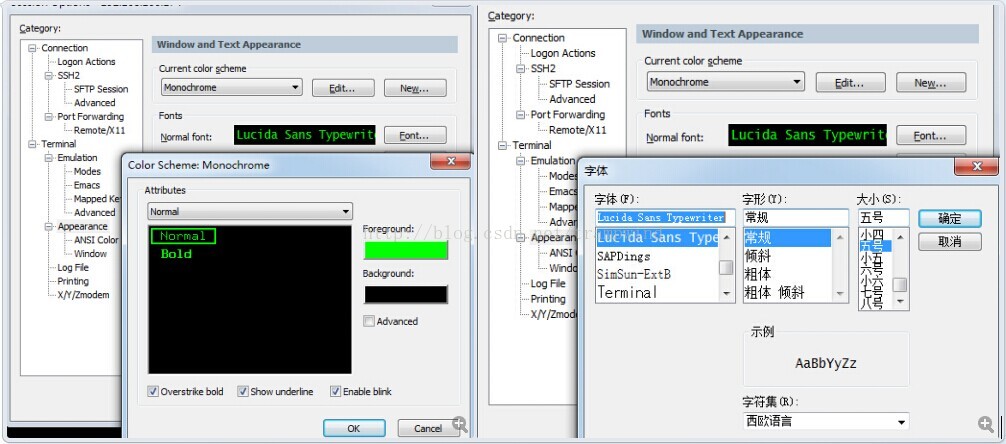The image size is (1006, 444).
Task: Click New... button in Color Scheme window
Action: pyautogui.click(x=415, y=88)
